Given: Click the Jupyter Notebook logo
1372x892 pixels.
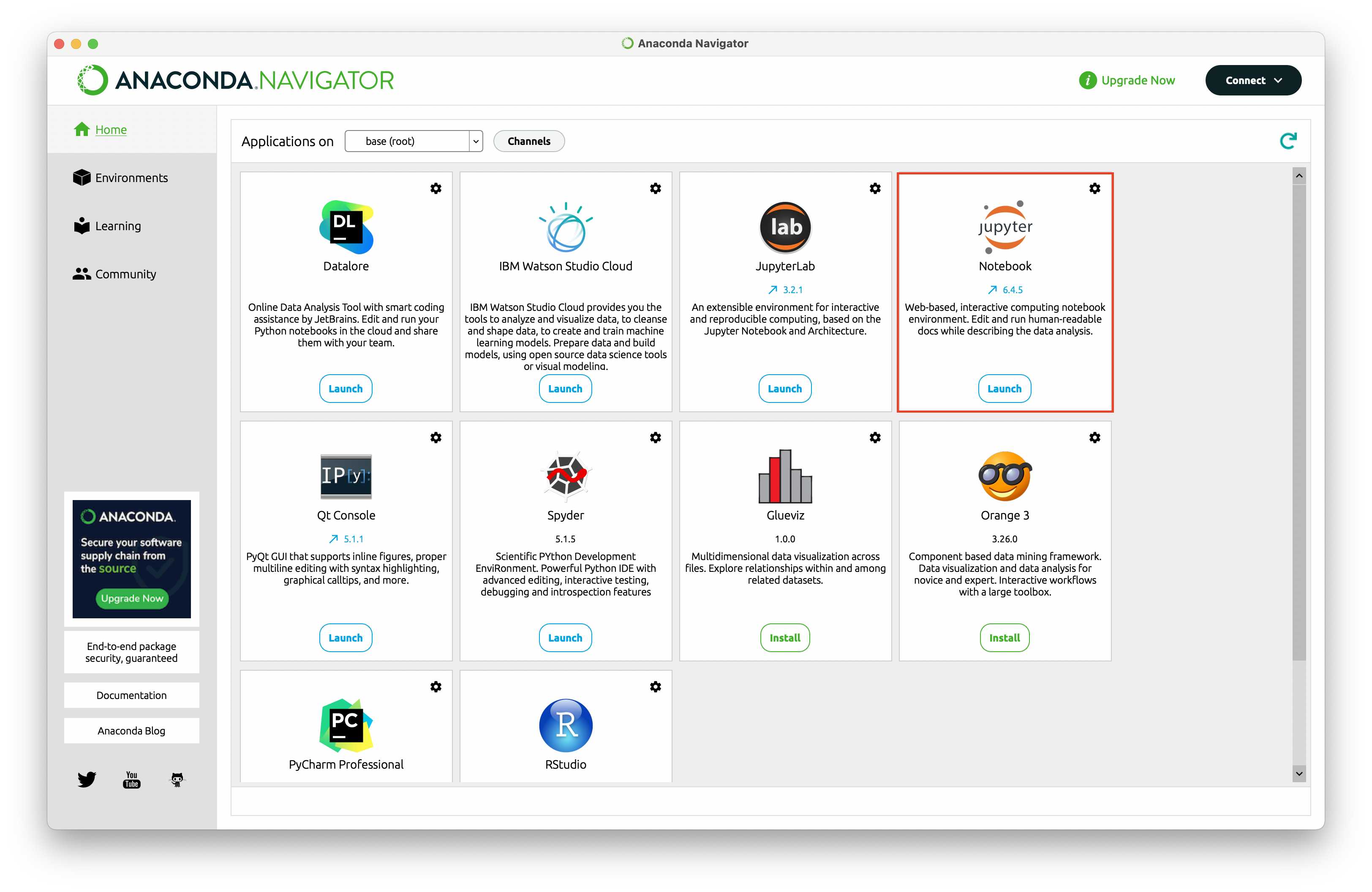Looking at the screenshot, I should (x=1005, y=227).
